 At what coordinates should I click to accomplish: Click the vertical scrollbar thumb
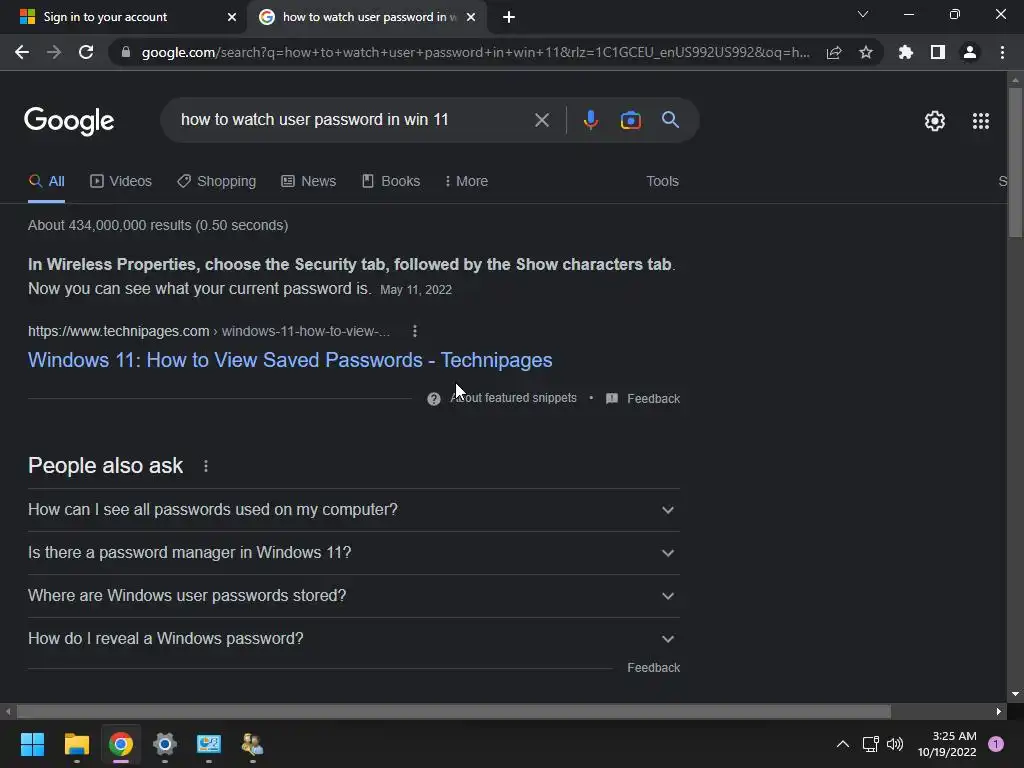1015,162
